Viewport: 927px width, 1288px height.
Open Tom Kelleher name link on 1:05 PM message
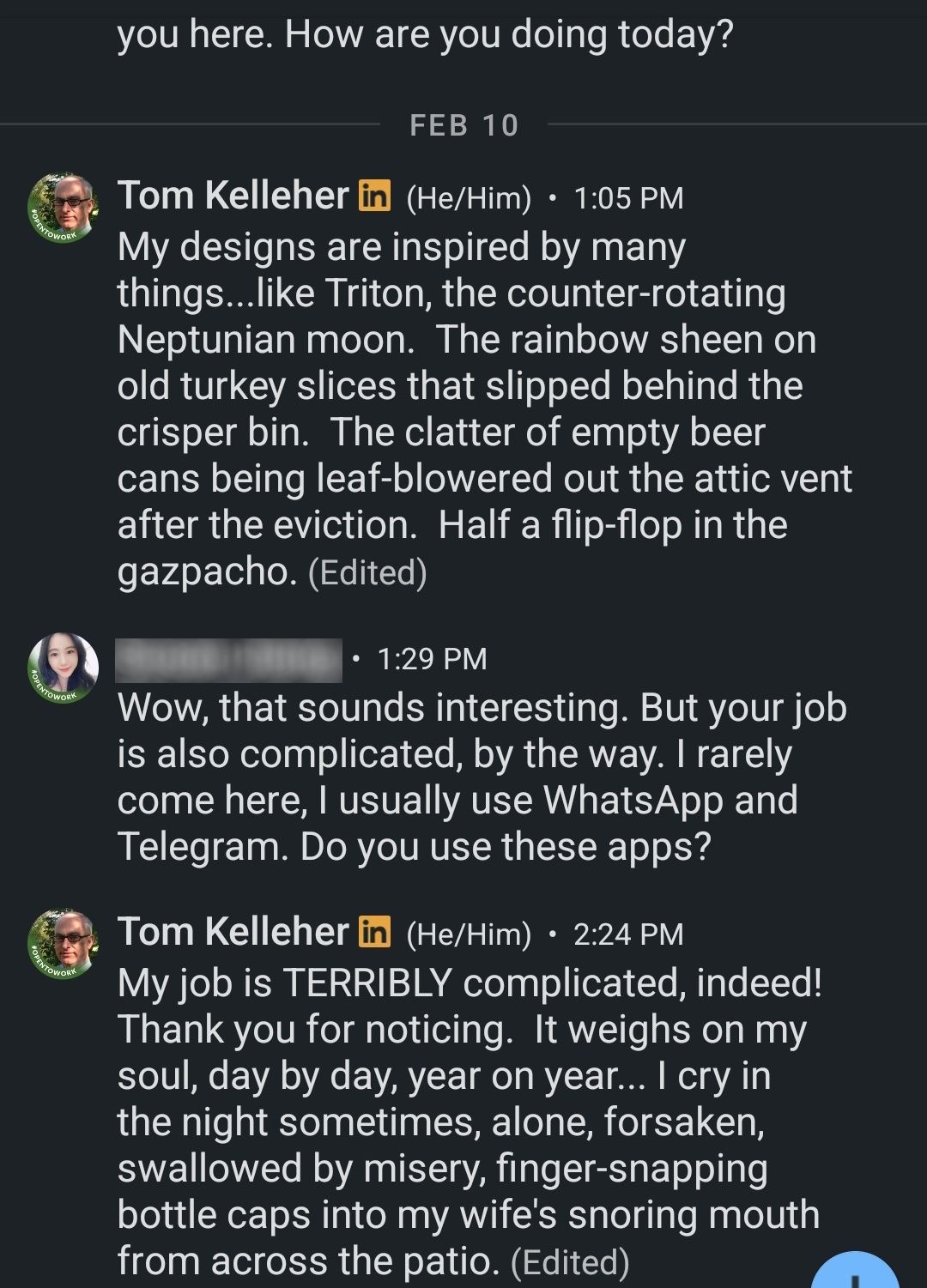[233, 196]
